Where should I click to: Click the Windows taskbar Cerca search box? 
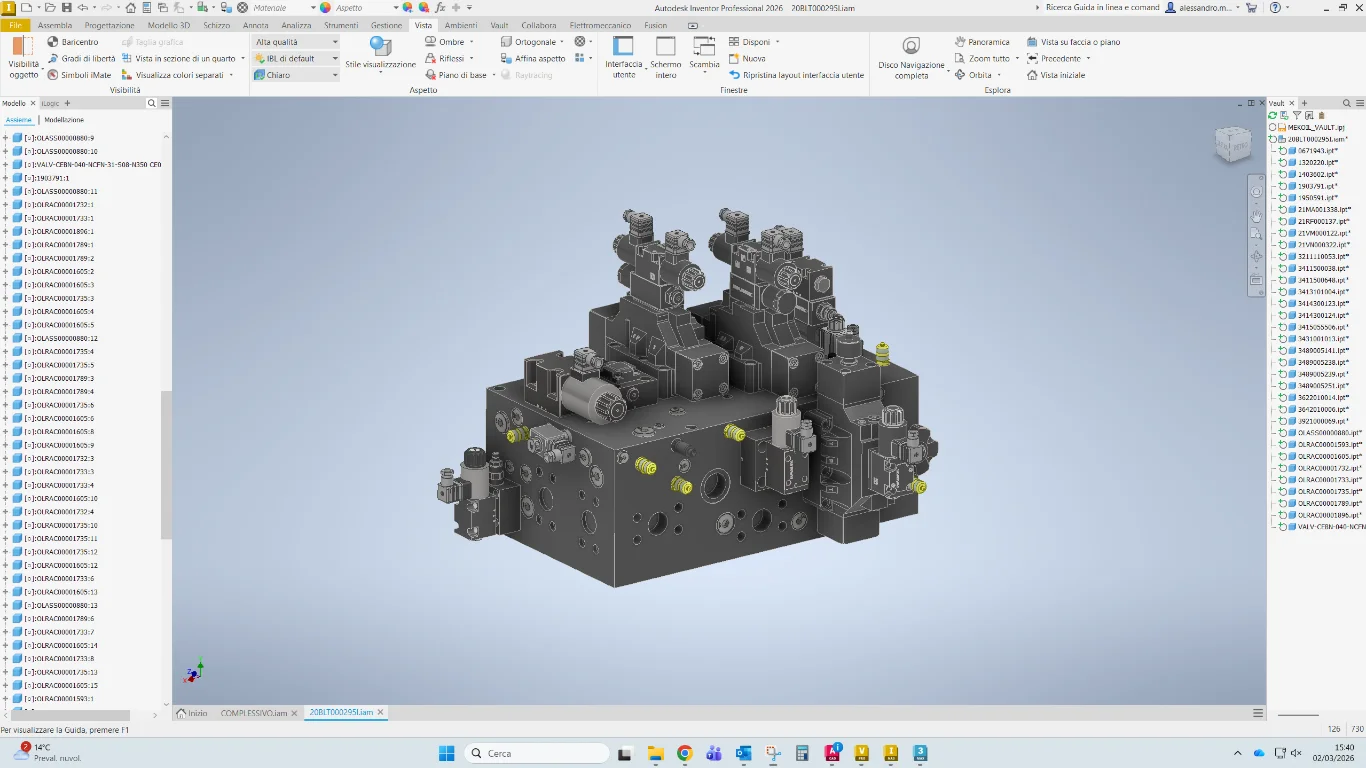point(538,753)
